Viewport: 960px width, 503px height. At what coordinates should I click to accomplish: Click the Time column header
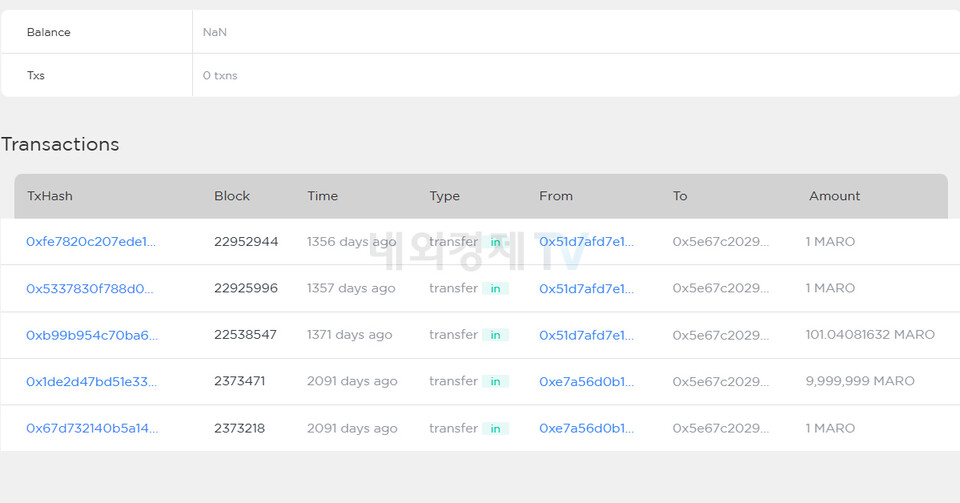322,196
